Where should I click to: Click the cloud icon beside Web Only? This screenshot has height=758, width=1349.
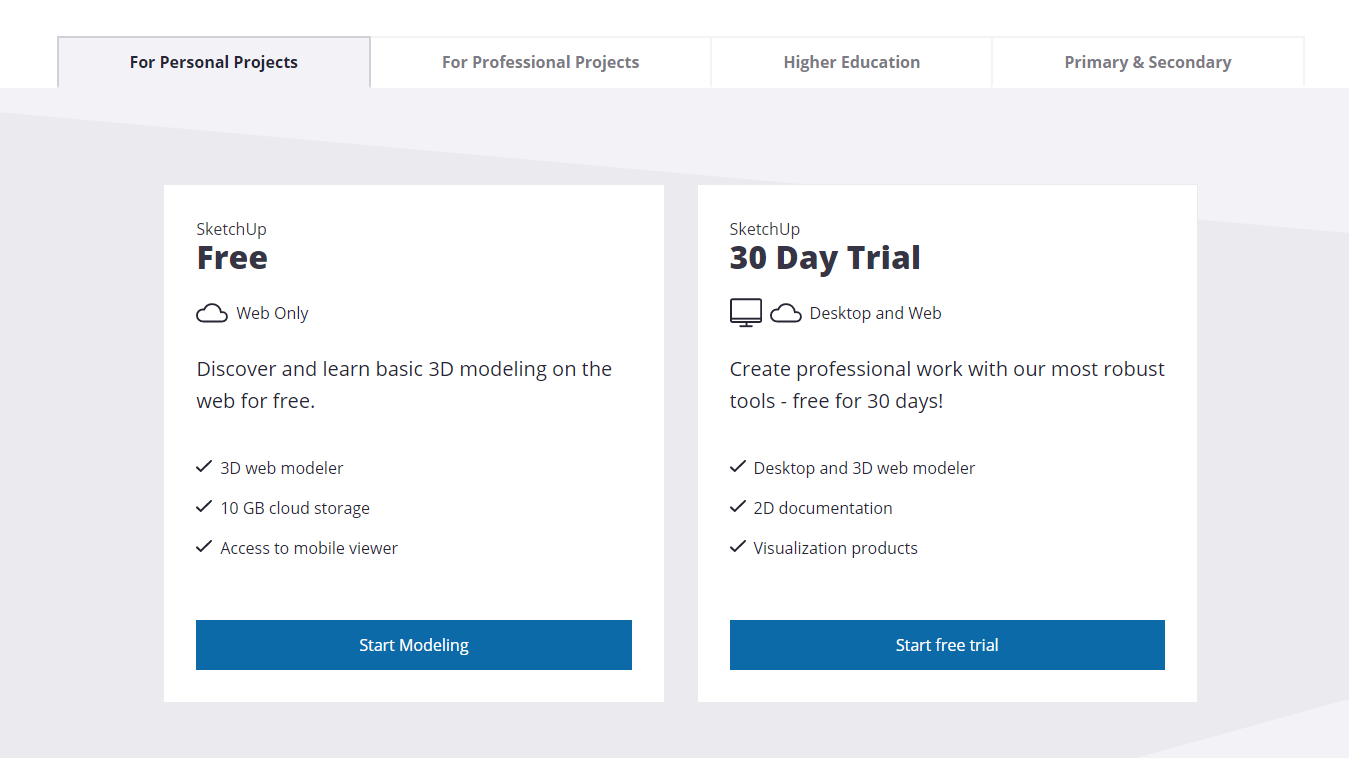pos(212,314)
